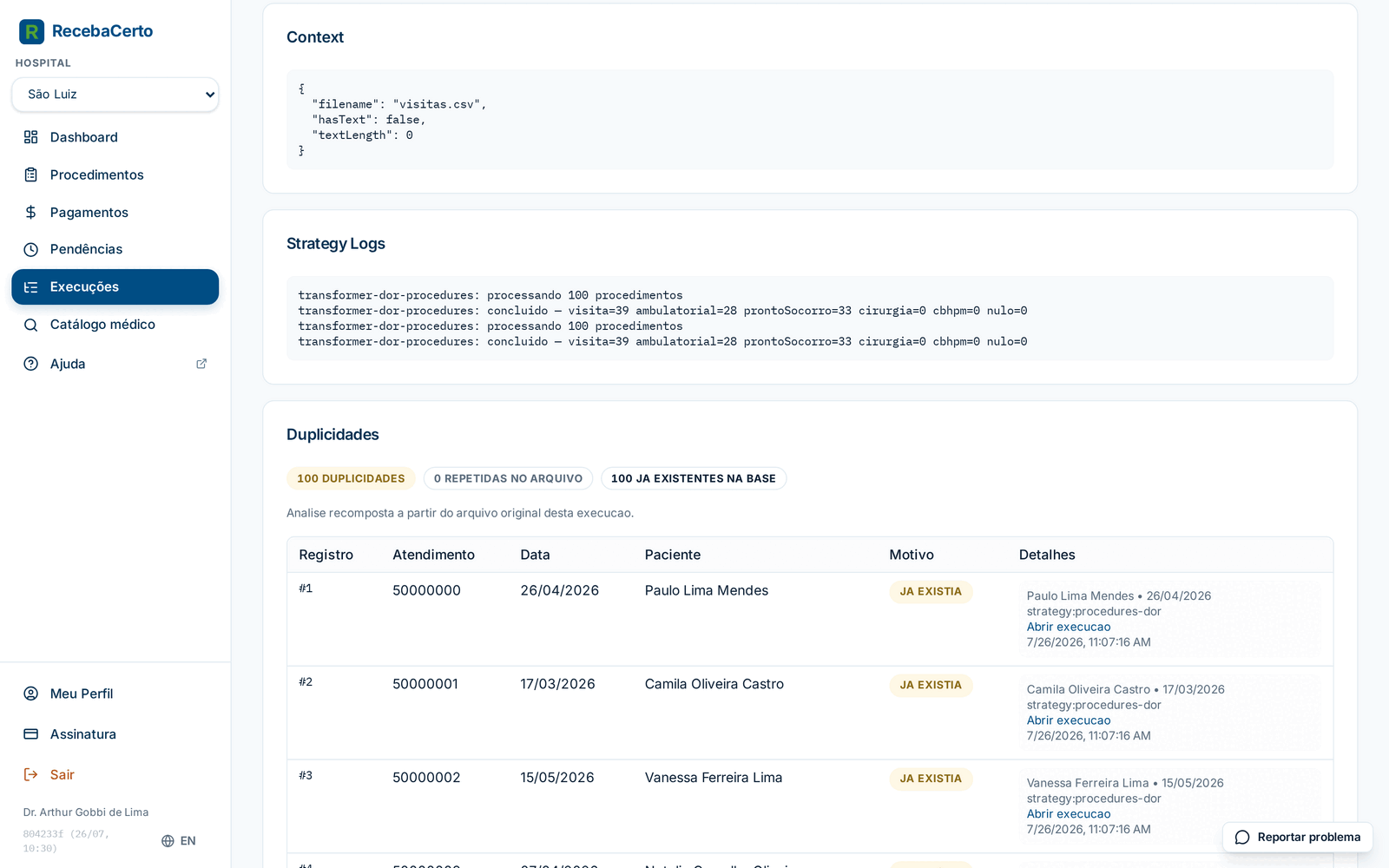Click the RecebaCerto brand name
This screenshot has width=1389, height=868.
[102, 31]
